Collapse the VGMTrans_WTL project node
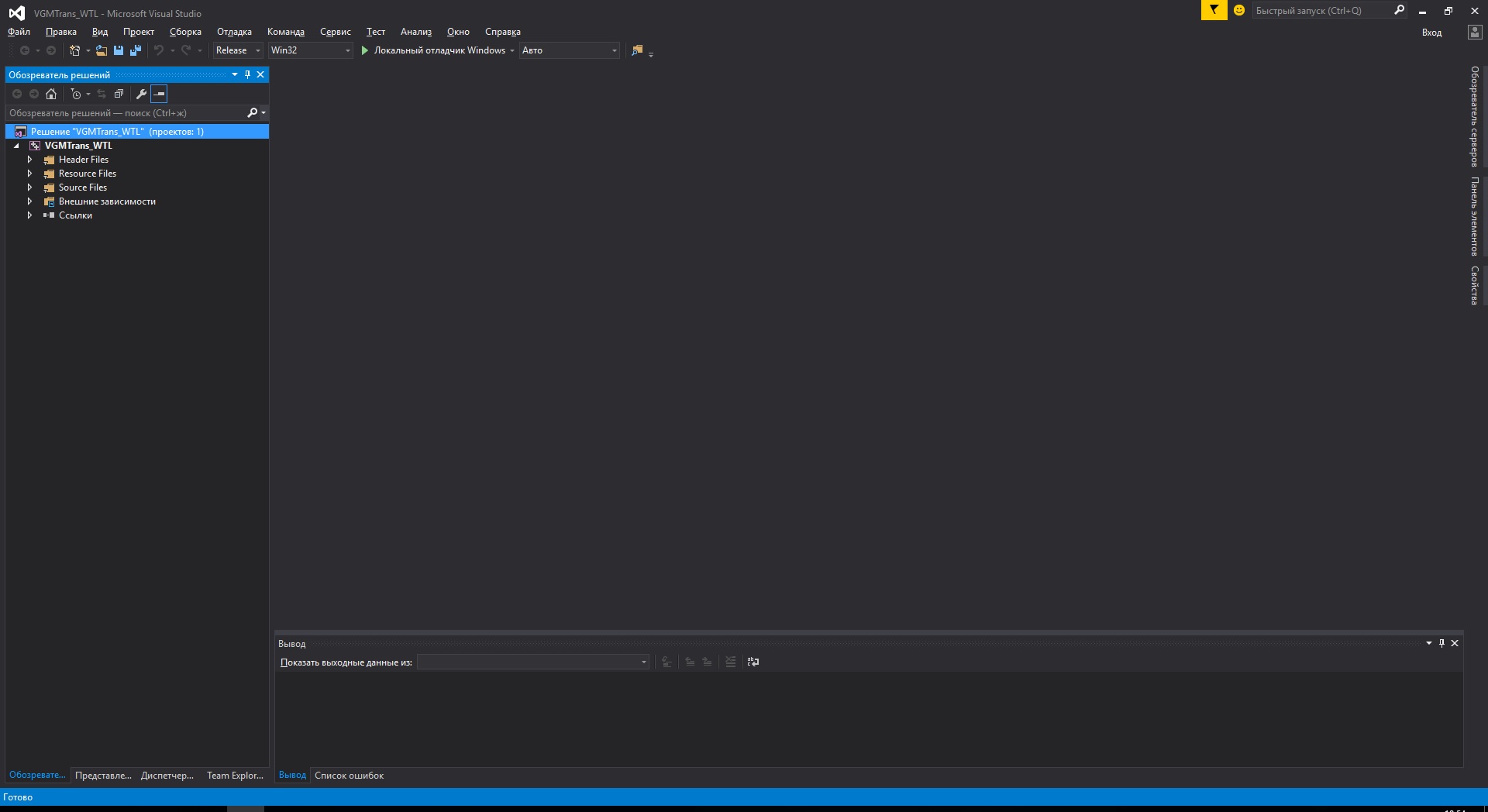 tap(16, 146)
